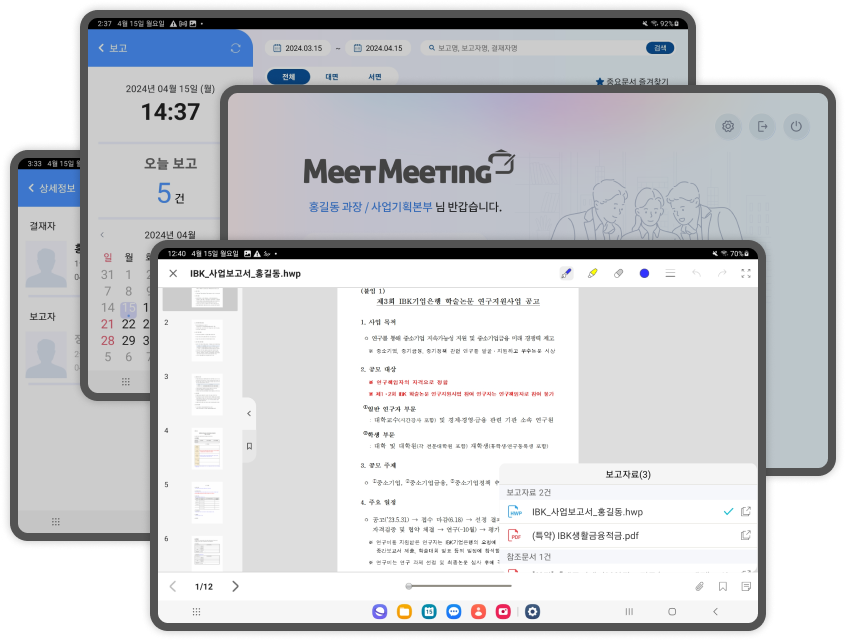Open the blue pen color picker
The height and width of the screenshot is (641, 846).
[644, 274]
